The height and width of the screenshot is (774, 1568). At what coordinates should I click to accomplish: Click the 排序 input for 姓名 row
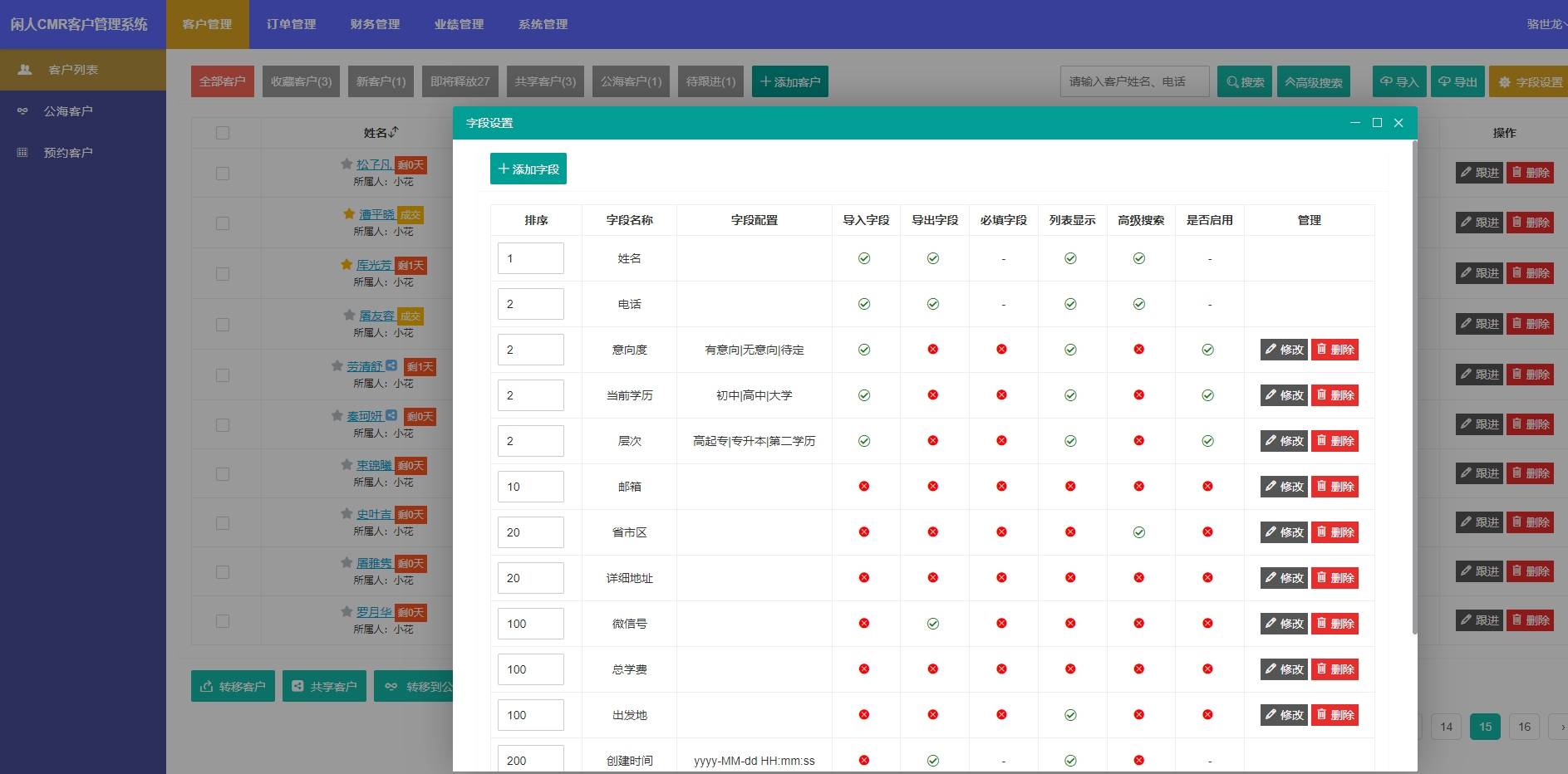[531, 258]
